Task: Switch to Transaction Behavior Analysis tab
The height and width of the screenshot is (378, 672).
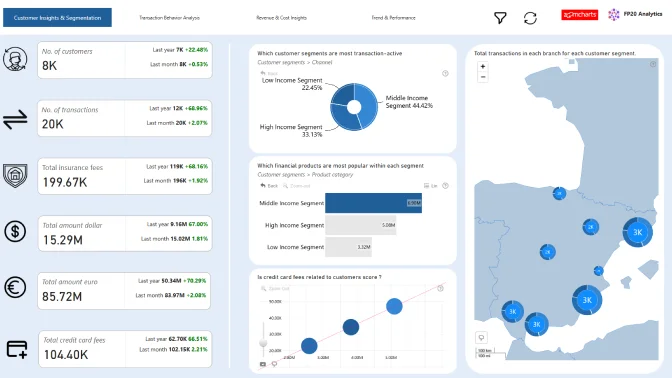Action: click(x=169, y=18)
